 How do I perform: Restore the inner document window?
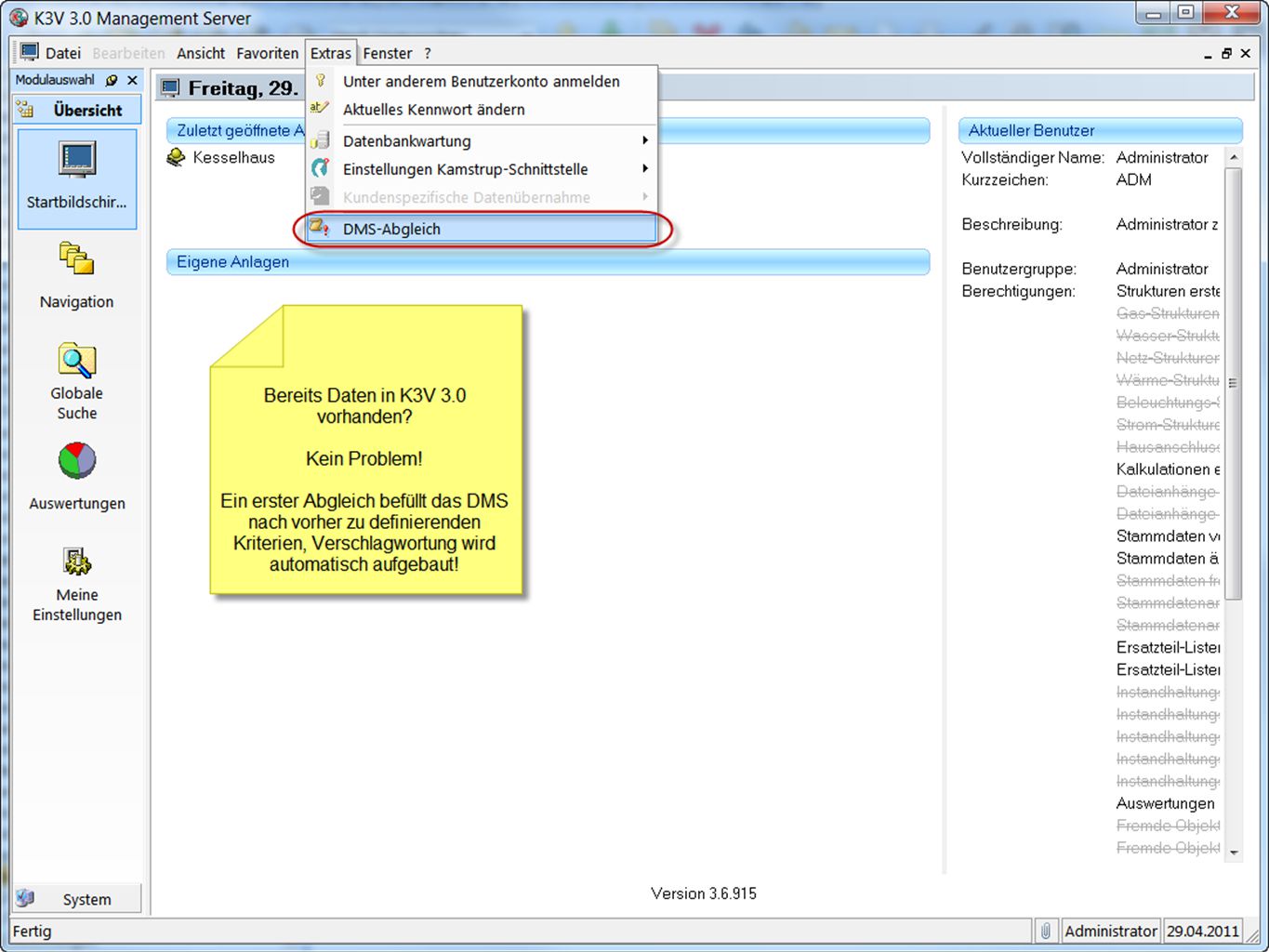(1226, 53)
